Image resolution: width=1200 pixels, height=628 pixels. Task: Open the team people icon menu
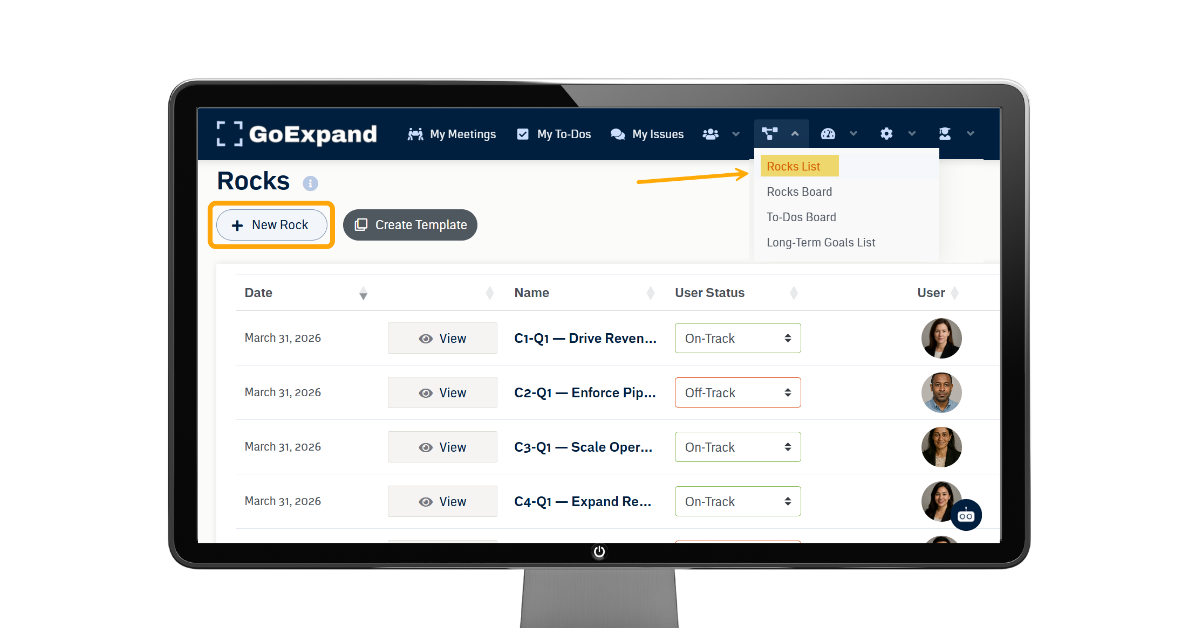(x=711, y=134)
